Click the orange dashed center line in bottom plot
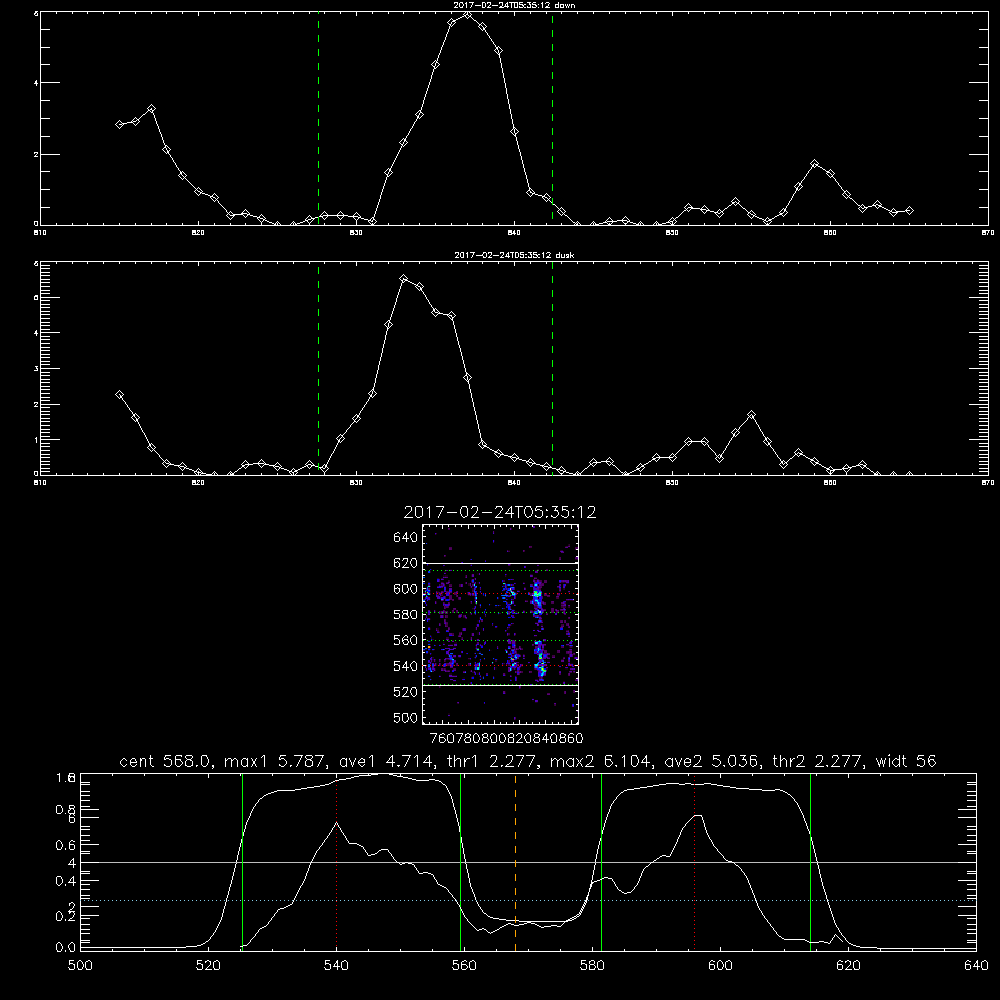Image resolution: width=1000 pixels, height=1000 pixels. click(x=515, y=862)
